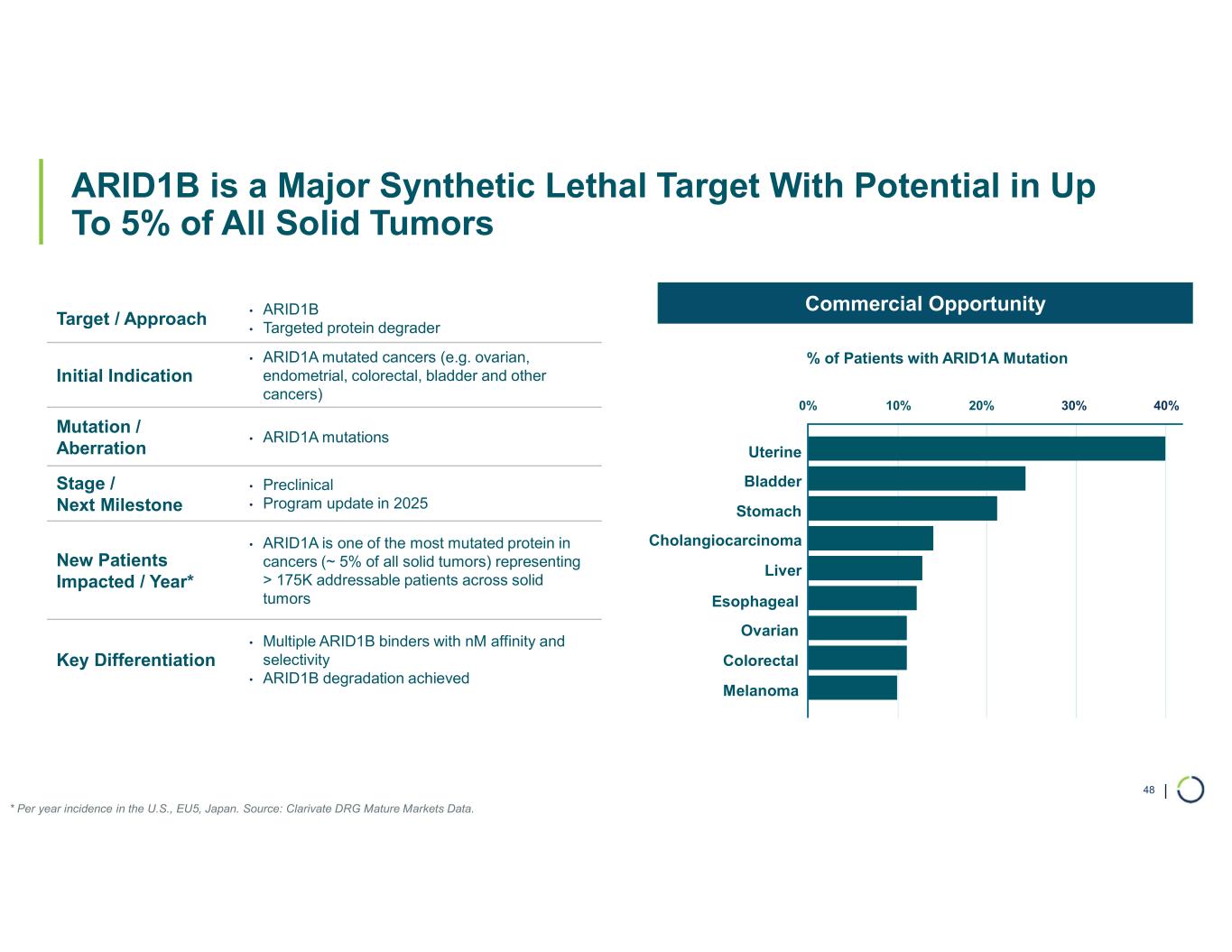The image size is (1232, 952).
Task: Click the circular logo icon beside page number
Action: [x=1190, y=789]
